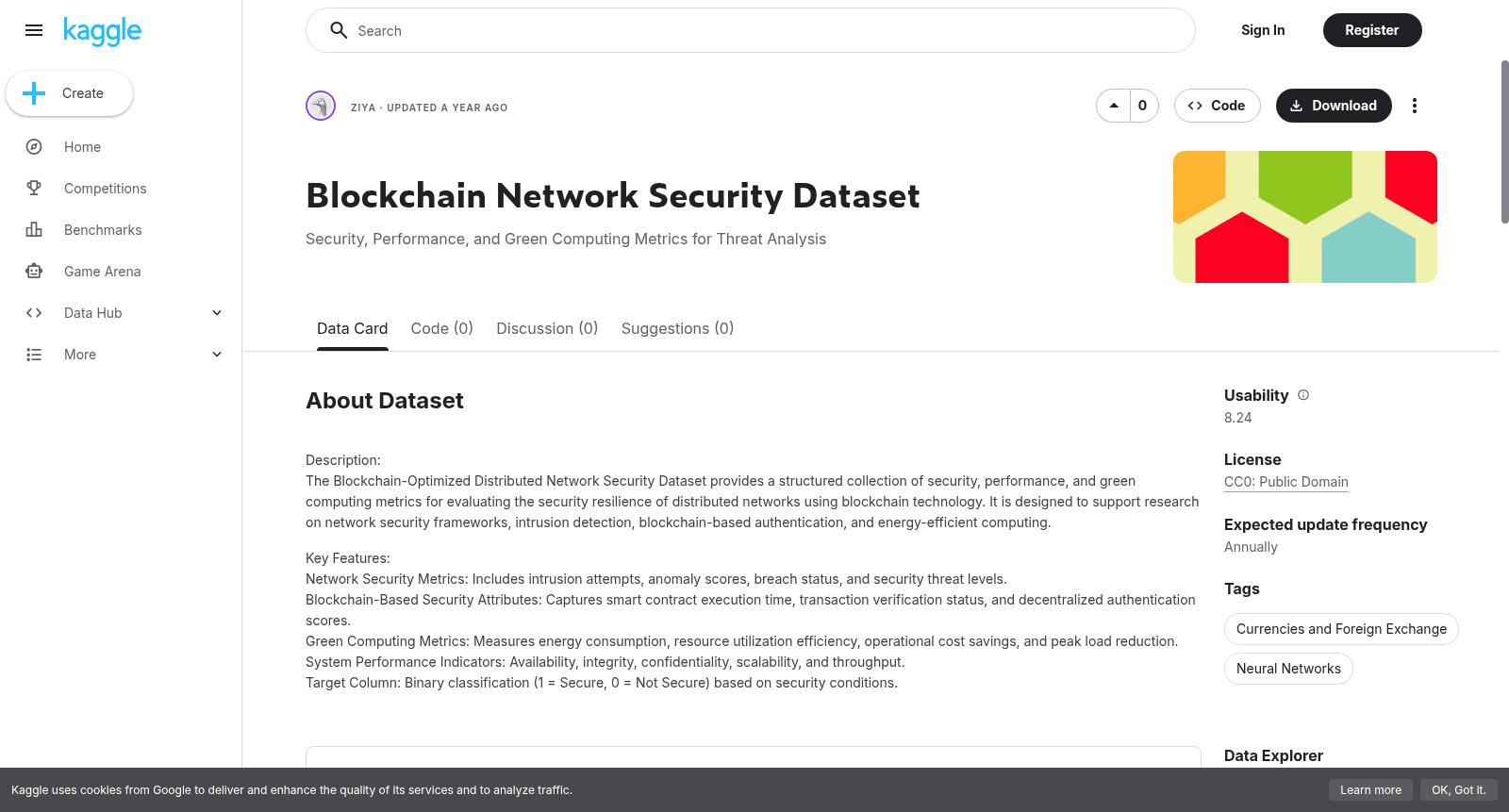
Task: Click into the Search field
Action: click(x=750, y=30)
